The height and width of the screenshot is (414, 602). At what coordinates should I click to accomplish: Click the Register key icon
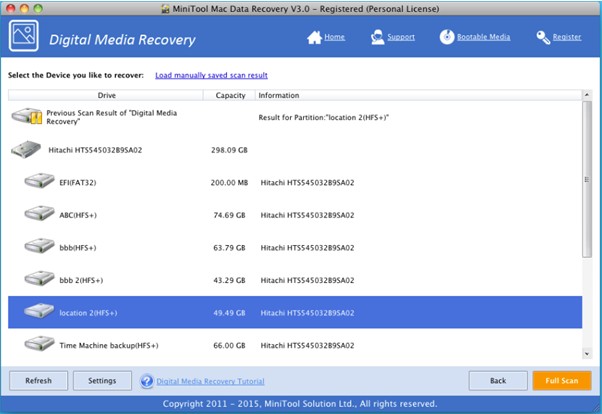click(x=543, y=37)
